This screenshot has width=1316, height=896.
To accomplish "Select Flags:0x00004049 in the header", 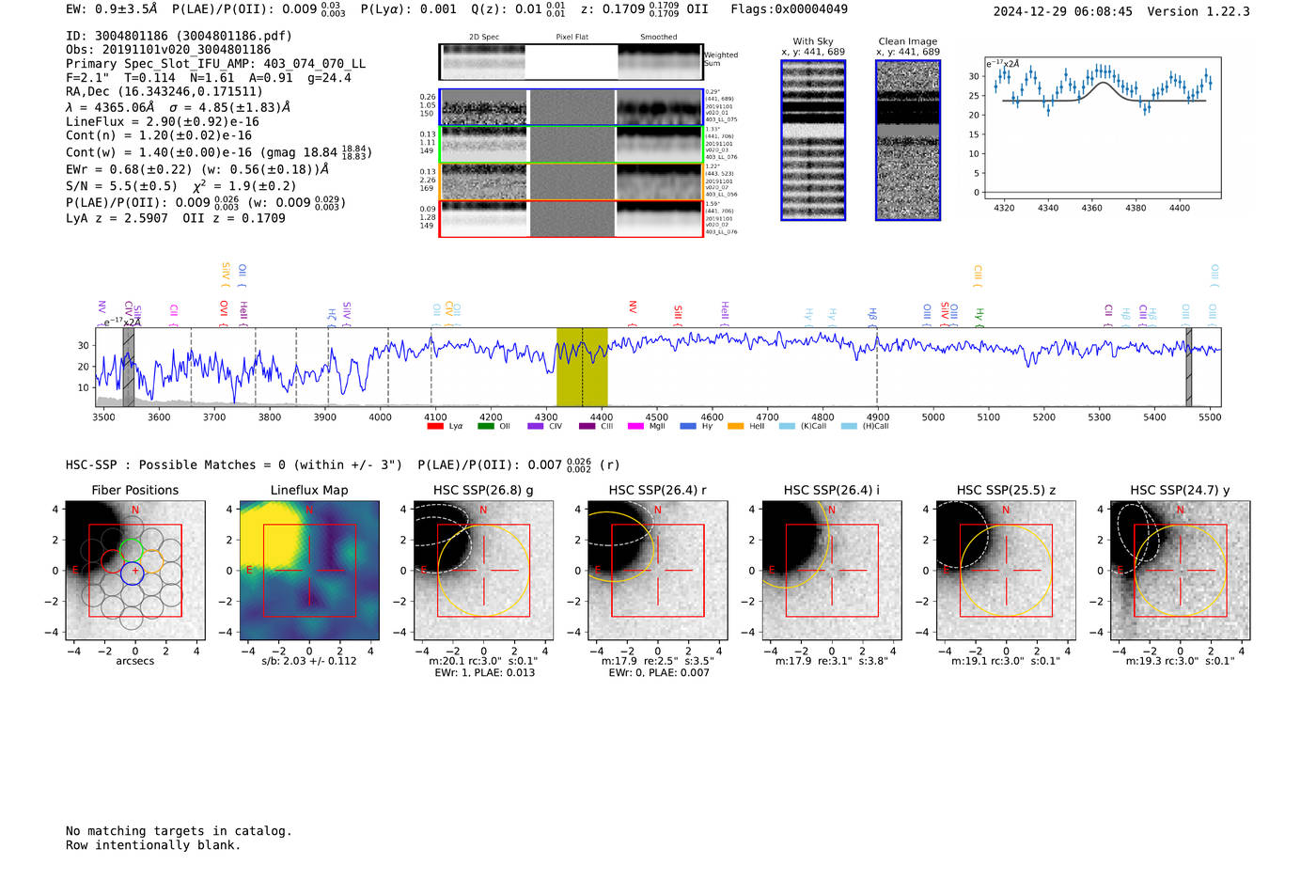I will click(789, 9).
